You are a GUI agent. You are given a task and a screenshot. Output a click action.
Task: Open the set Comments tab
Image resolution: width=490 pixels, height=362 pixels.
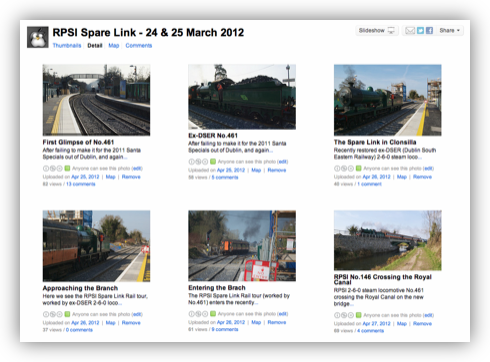click(x=139, y=45)
